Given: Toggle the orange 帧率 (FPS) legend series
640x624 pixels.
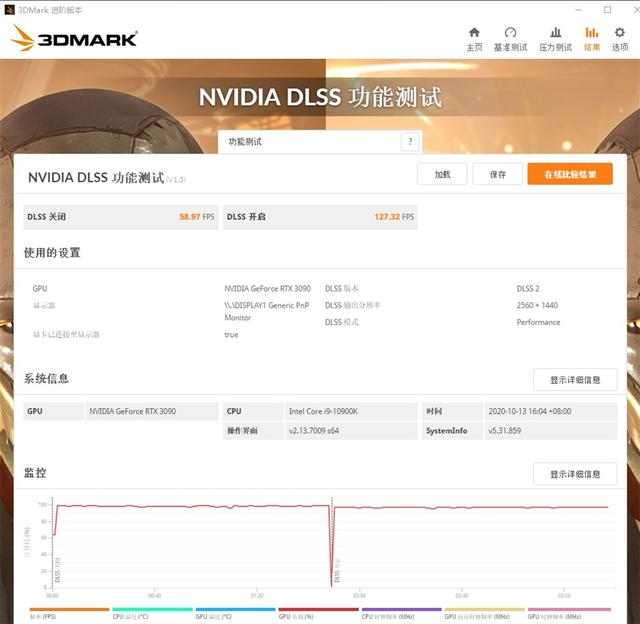Looking at the screenshot, I should 69,613.
